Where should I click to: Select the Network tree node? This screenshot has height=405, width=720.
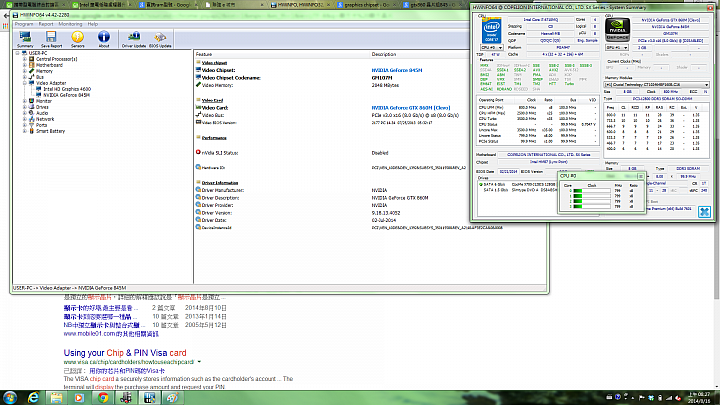point(45,119)
